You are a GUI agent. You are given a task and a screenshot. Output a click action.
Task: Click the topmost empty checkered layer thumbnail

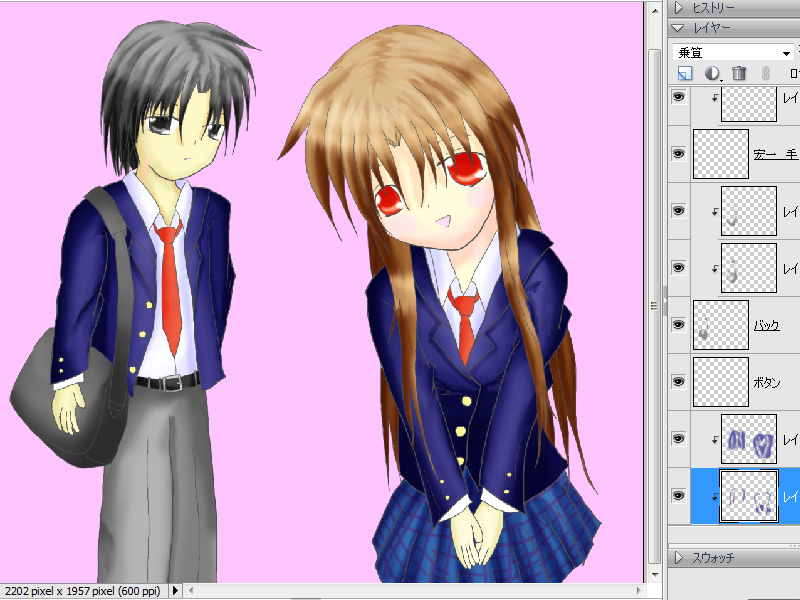[x=748, y=104]
